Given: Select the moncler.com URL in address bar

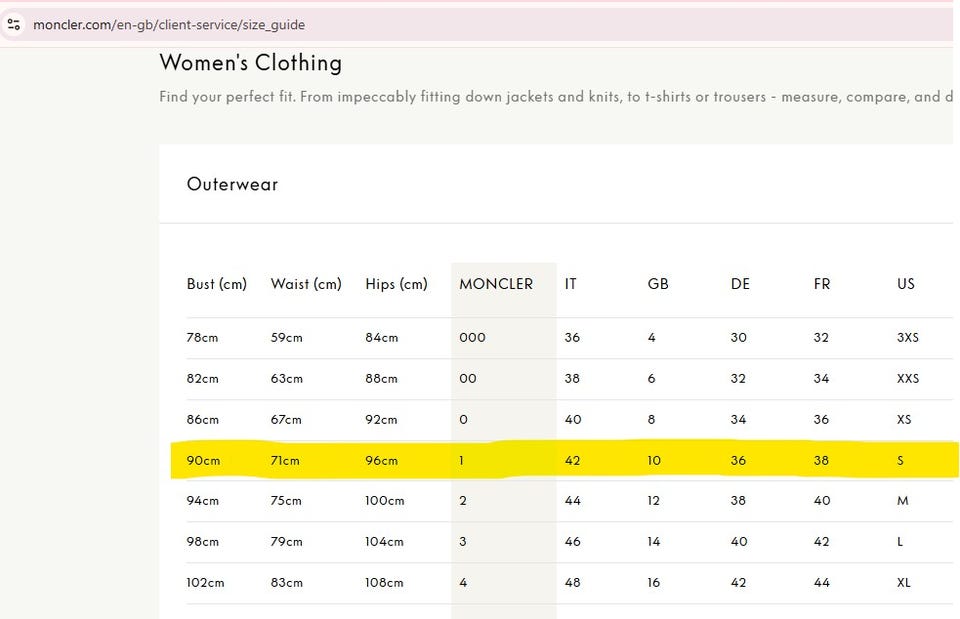Looking at the screenshot, I should (169, 24).
